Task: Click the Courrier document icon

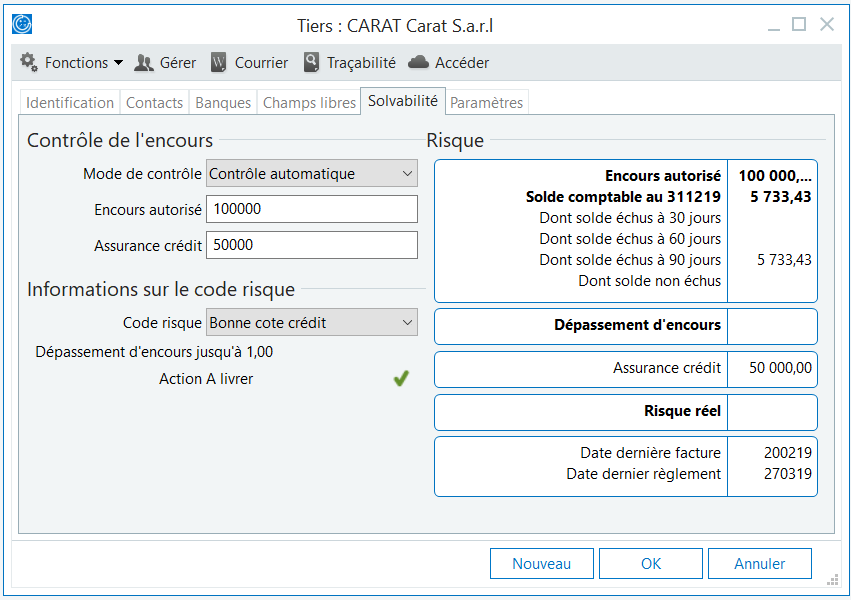Action: 219,62
